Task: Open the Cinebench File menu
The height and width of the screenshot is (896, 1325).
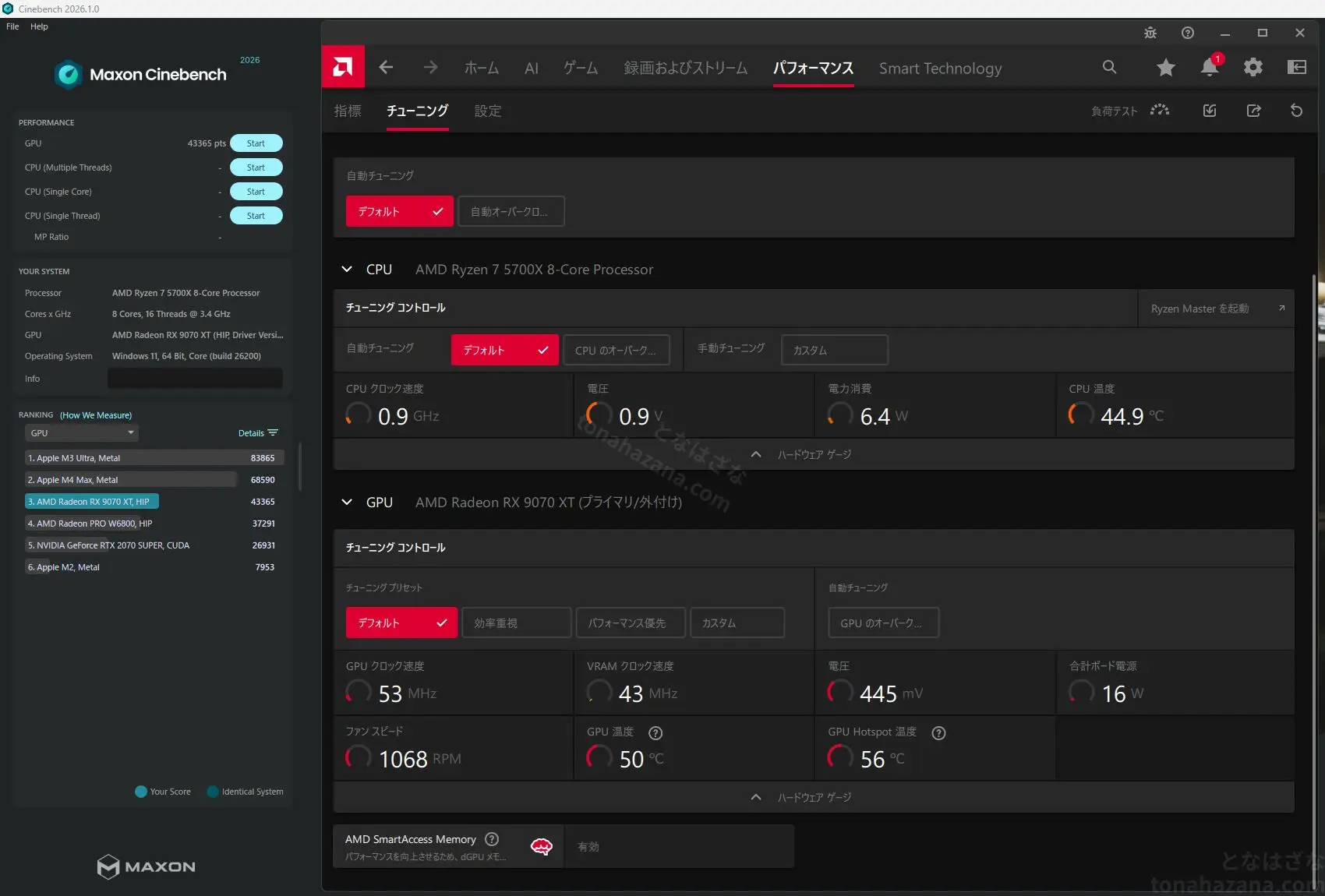Action: tap(12, 26)
